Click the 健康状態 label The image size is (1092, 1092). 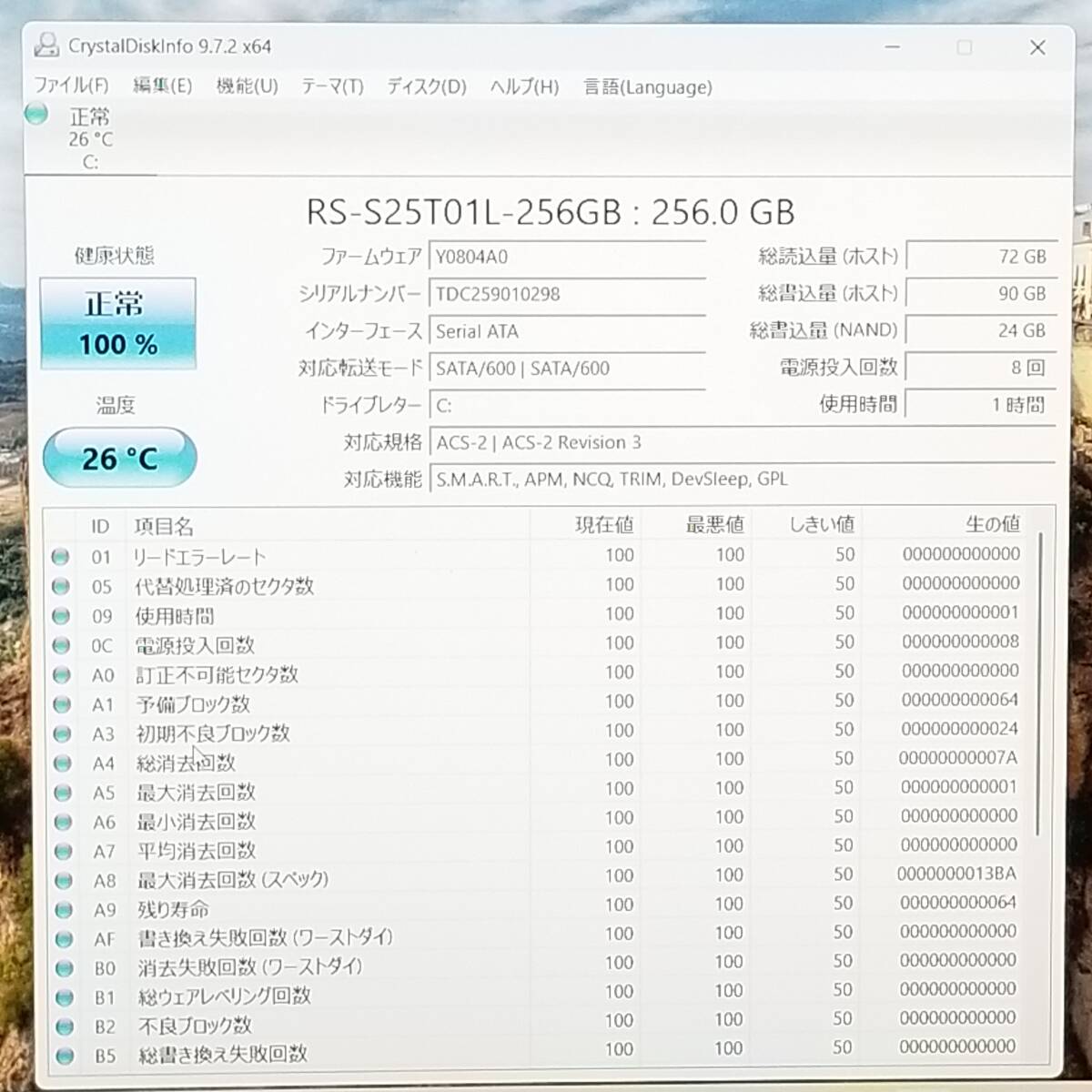[x=115, y=256]
